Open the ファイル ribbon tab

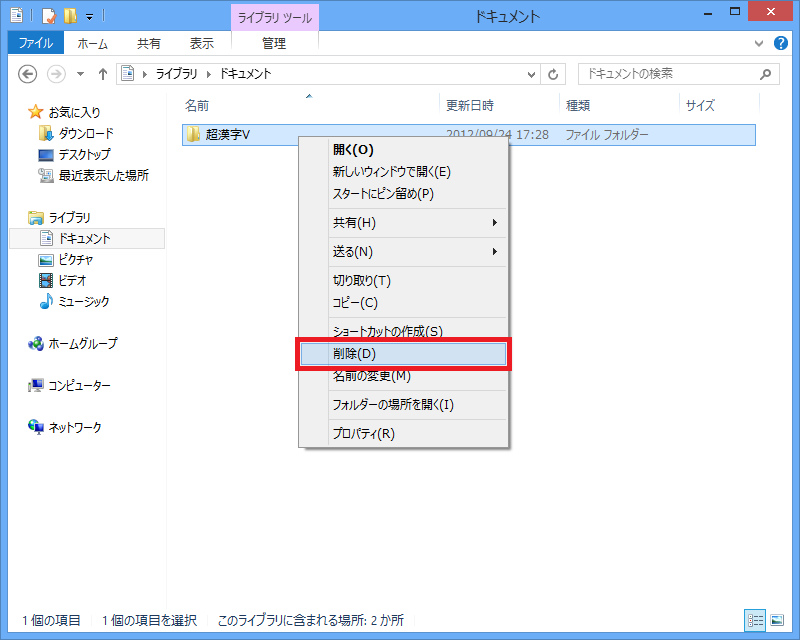35,43
